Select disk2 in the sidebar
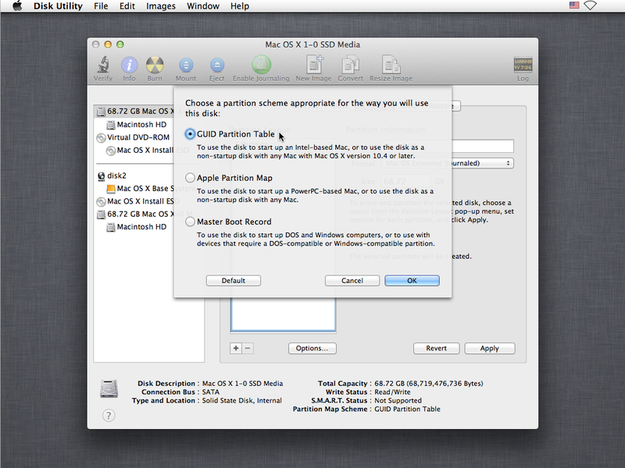The height and width of the screenshot is (468, 625). (x=112, y=175)
